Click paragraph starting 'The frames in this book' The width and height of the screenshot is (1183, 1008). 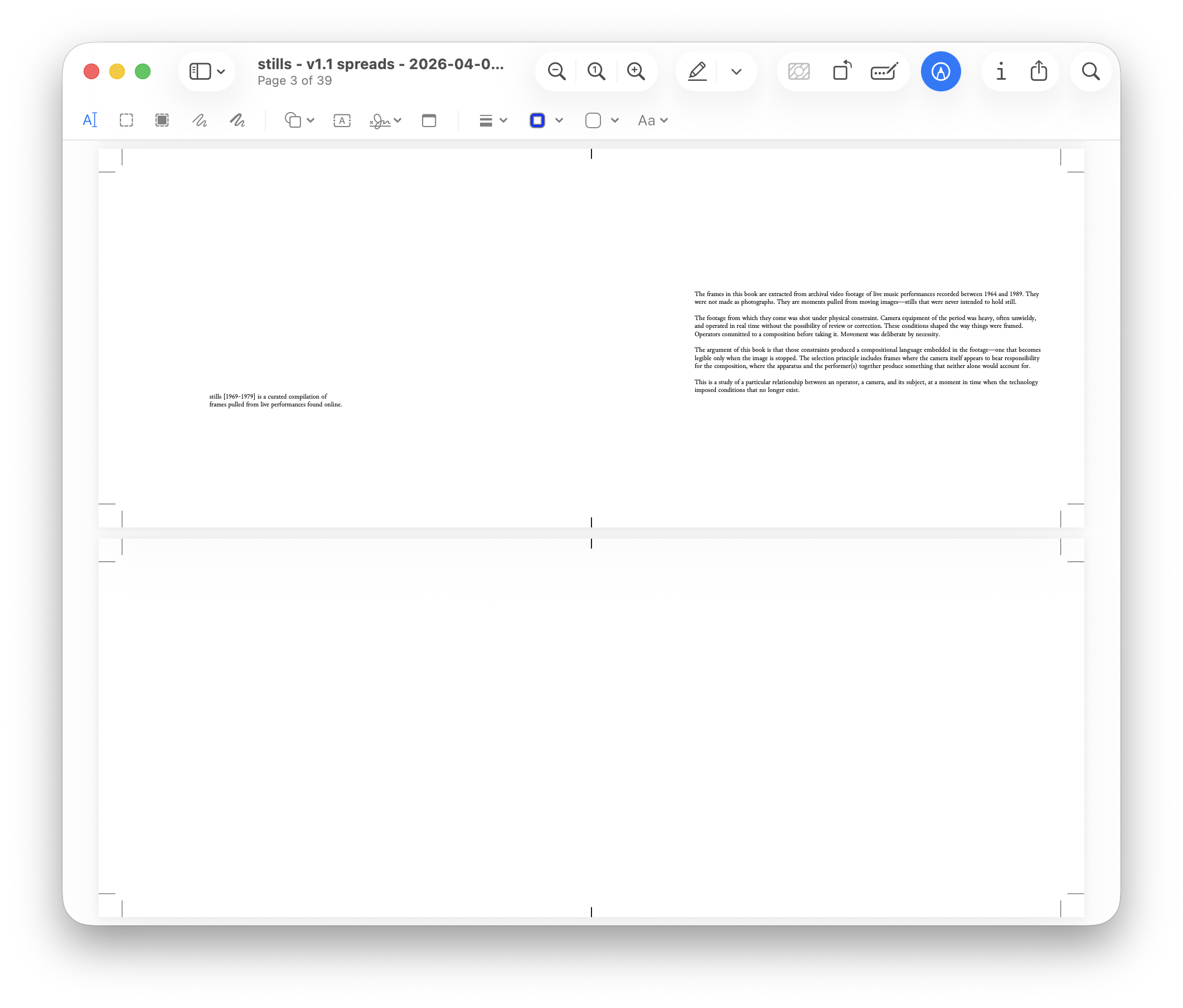[866, 298]
